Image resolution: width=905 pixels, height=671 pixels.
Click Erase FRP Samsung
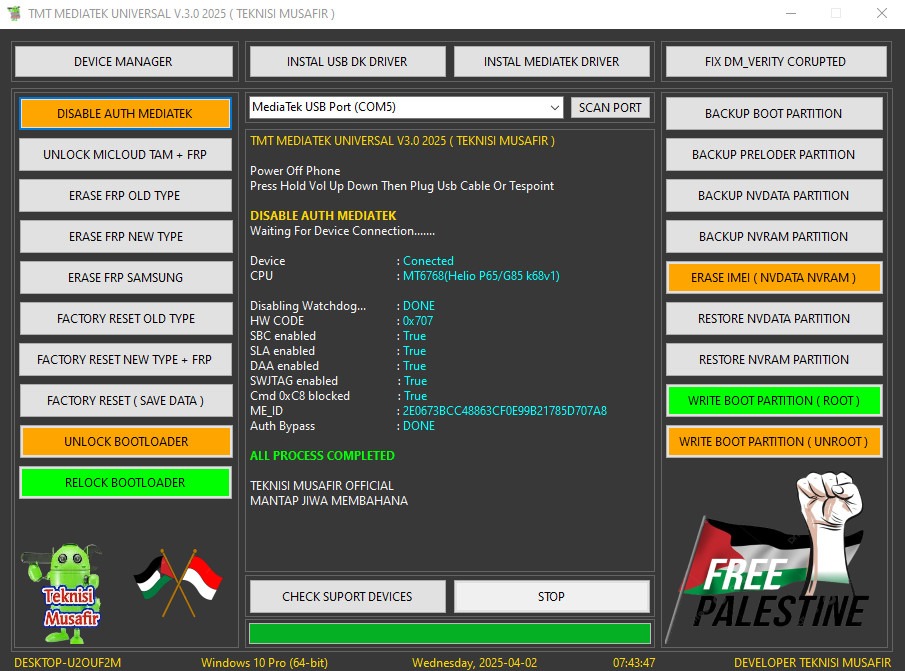point(125,278)
